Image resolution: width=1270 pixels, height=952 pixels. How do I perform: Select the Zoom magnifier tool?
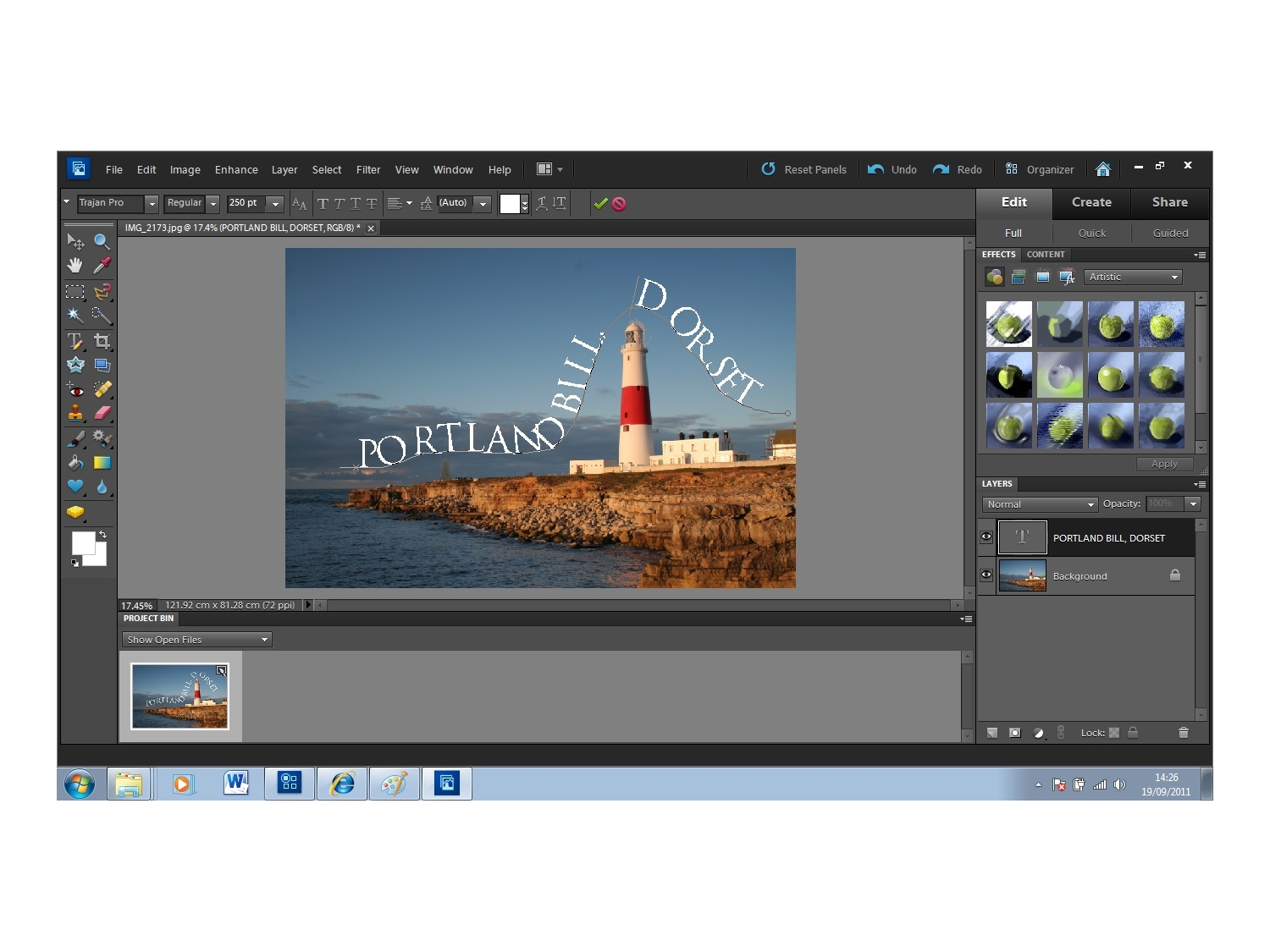pos(102,242)
